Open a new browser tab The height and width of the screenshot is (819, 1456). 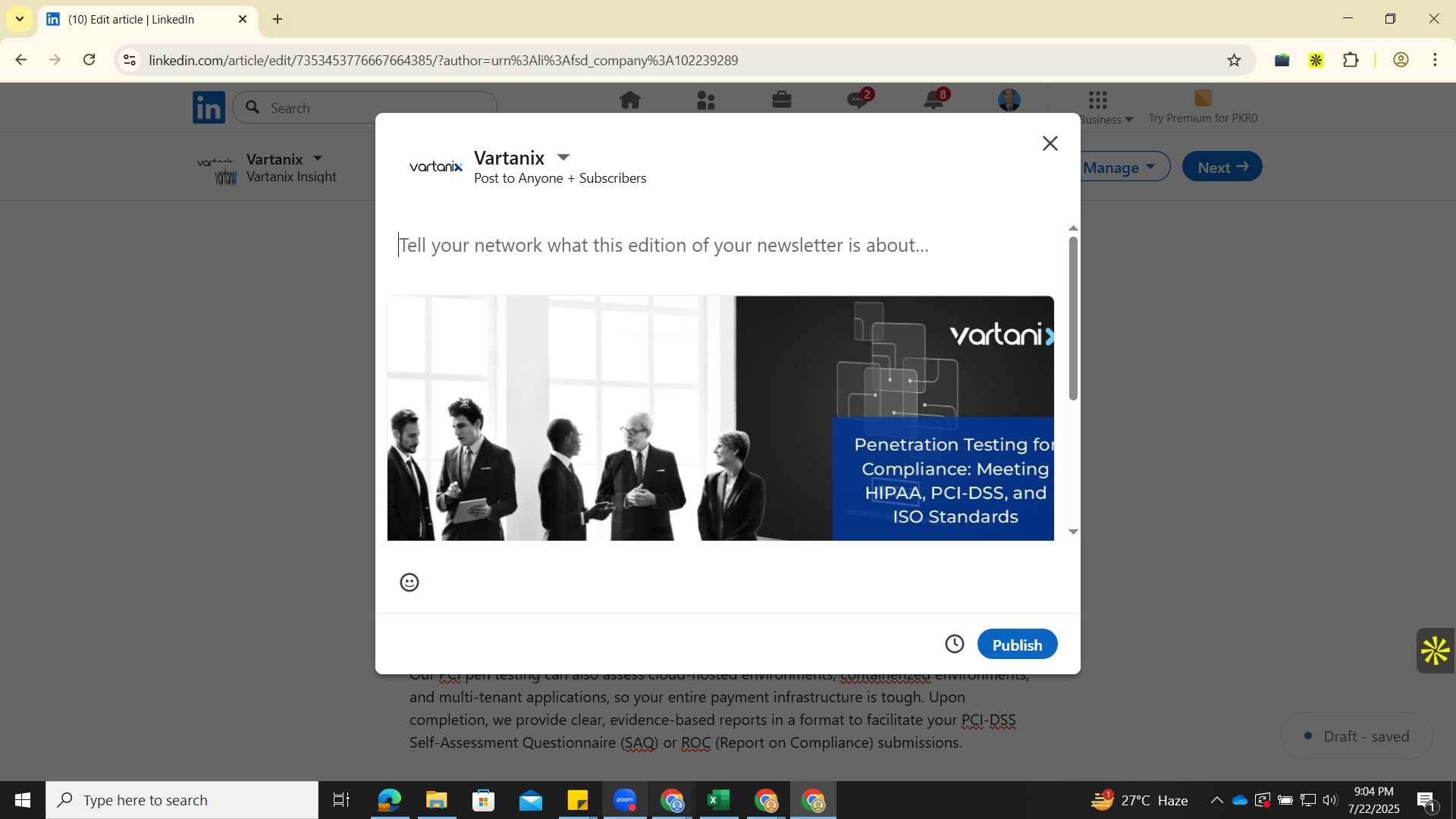click(278, 19)
